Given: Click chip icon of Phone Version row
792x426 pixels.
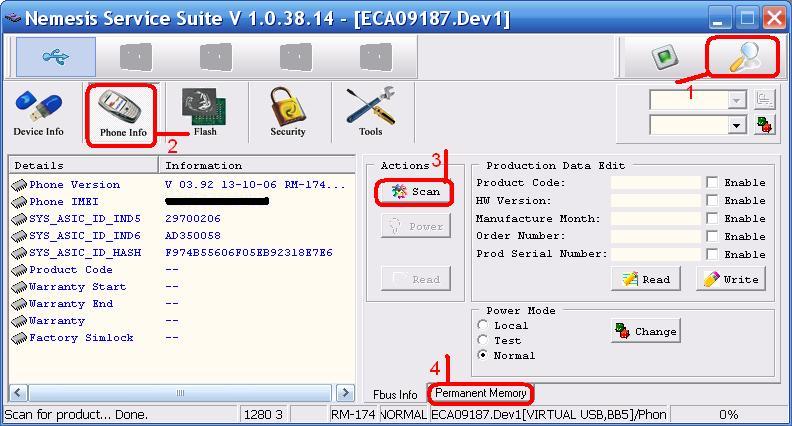Looking at the screenshot, I should pyautogui.click(x=19, y=185).
